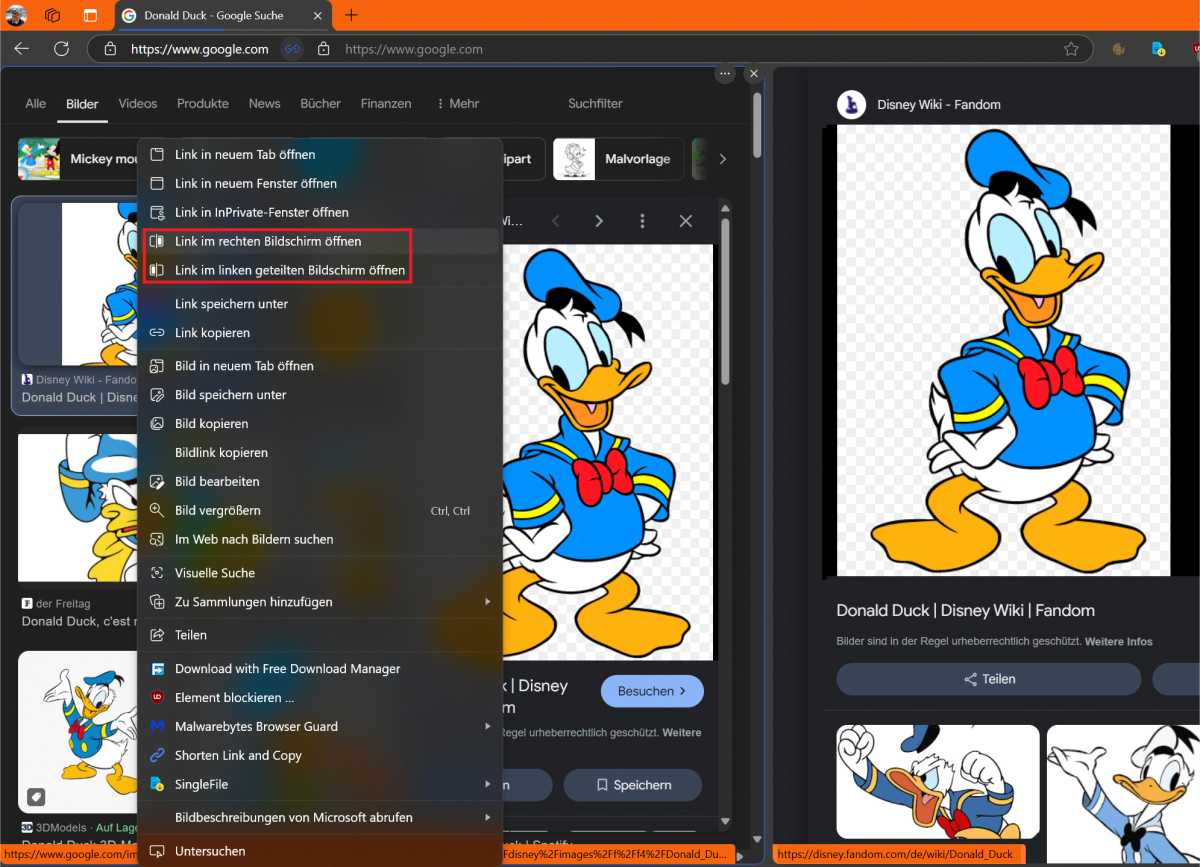Reload the page with refresh icon
This screenshot has width=1200, height=867.
click(x=61, y=49)
